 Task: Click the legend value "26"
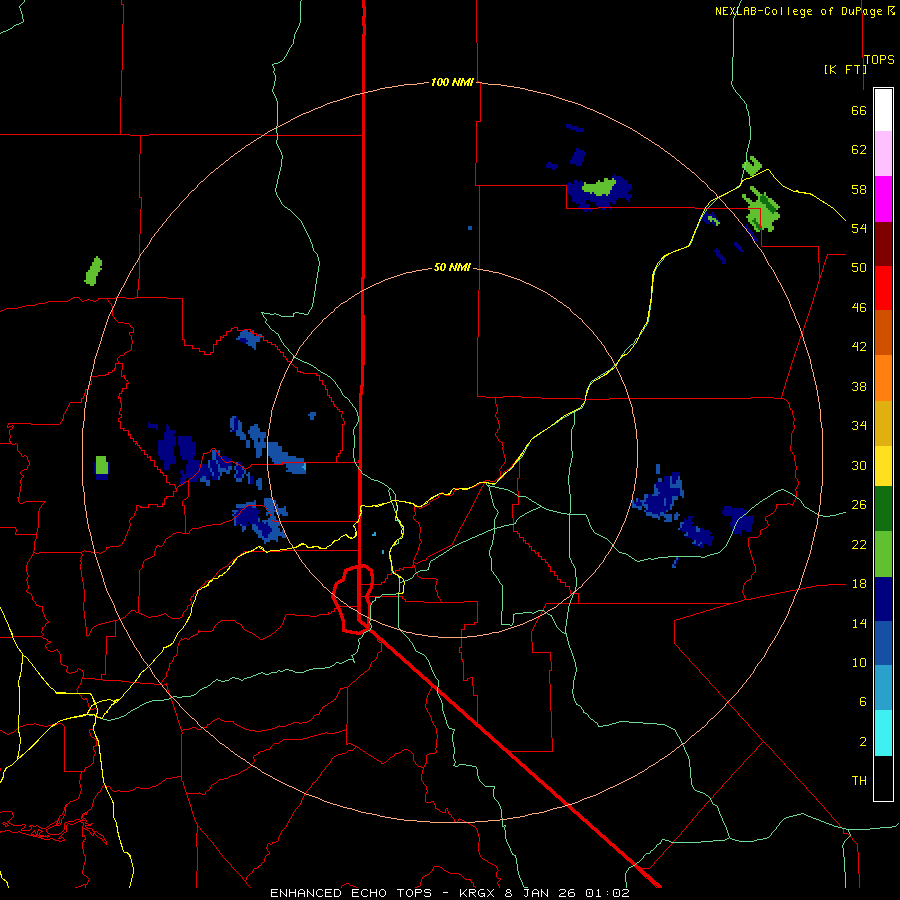859,505
